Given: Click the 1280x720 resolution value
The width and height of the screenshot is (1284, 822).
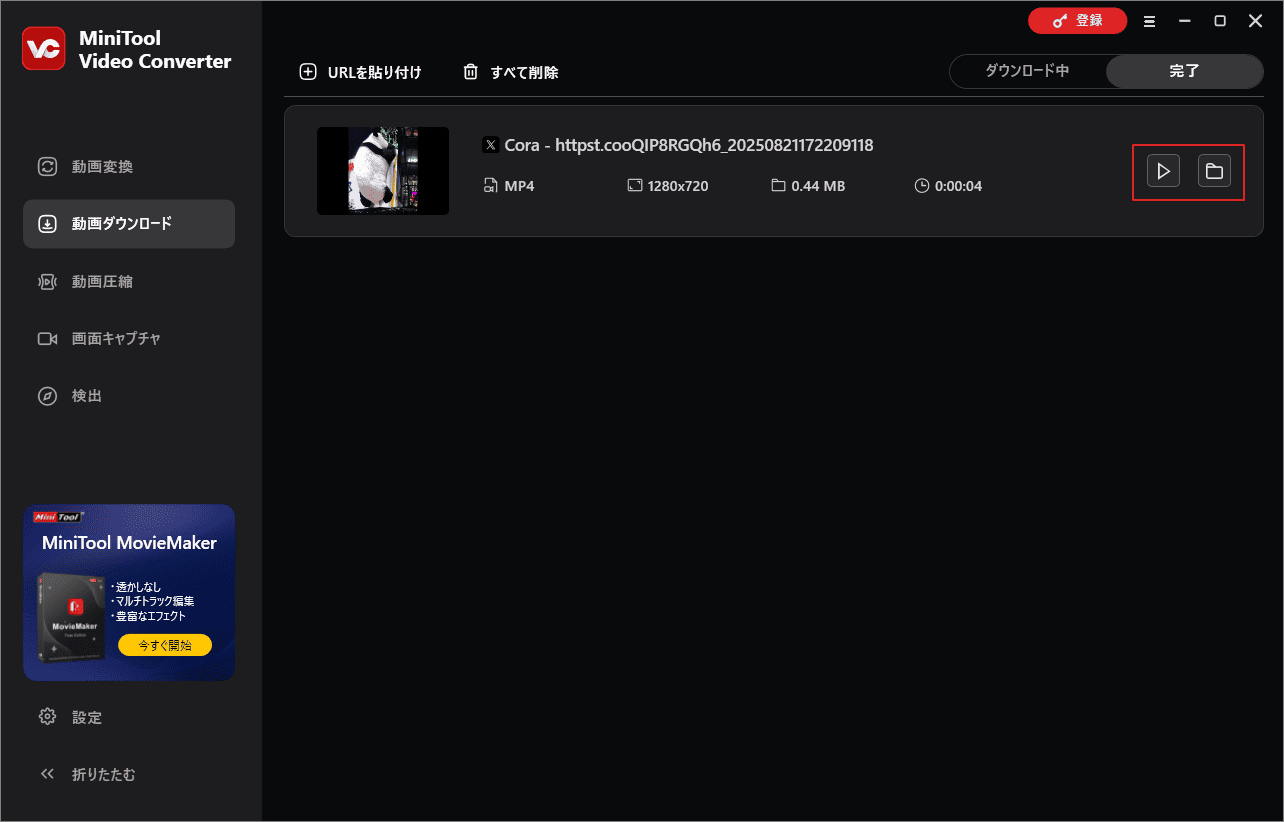Looking at the screenshot, I should 678,186.
